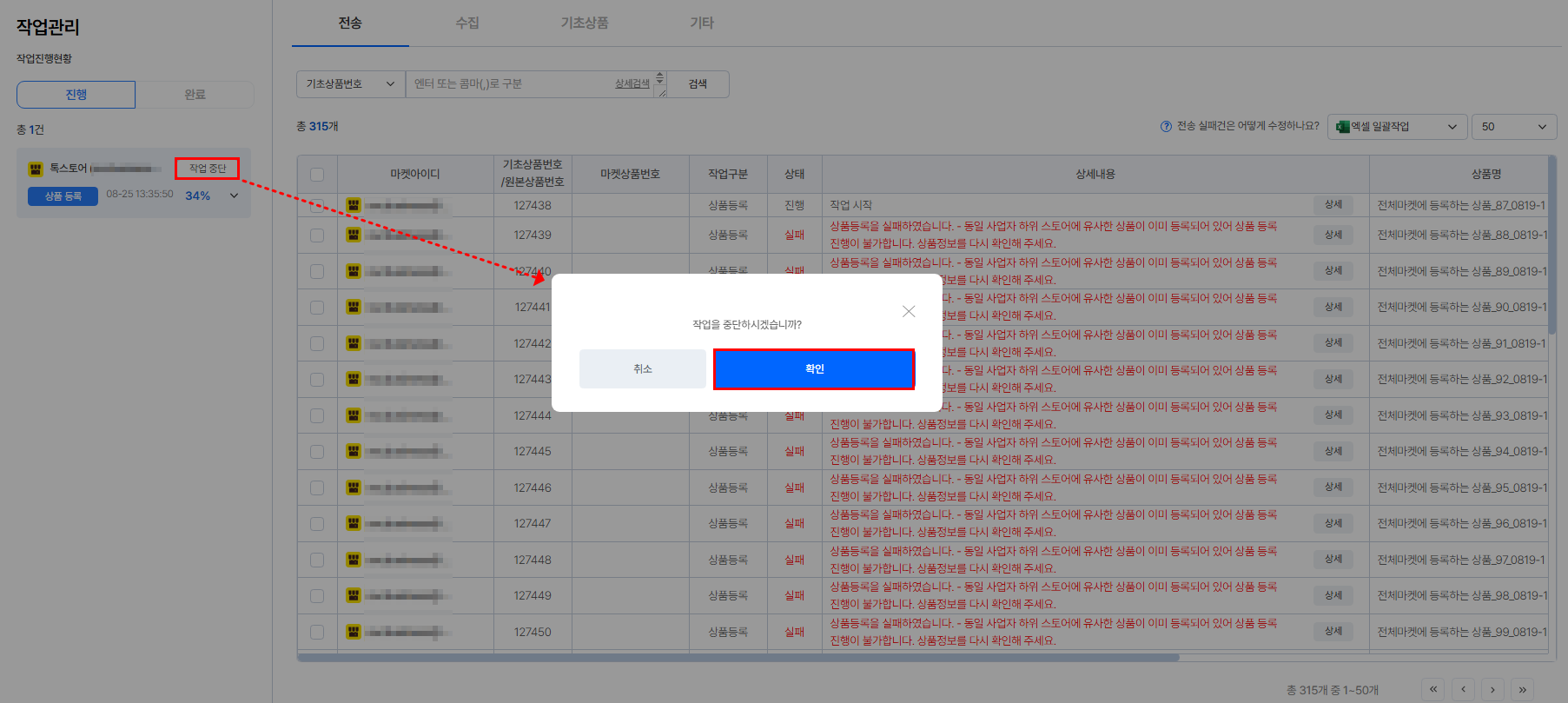Click the 작업 중단 button
The image size is (1568, 703).
point(207,169)
